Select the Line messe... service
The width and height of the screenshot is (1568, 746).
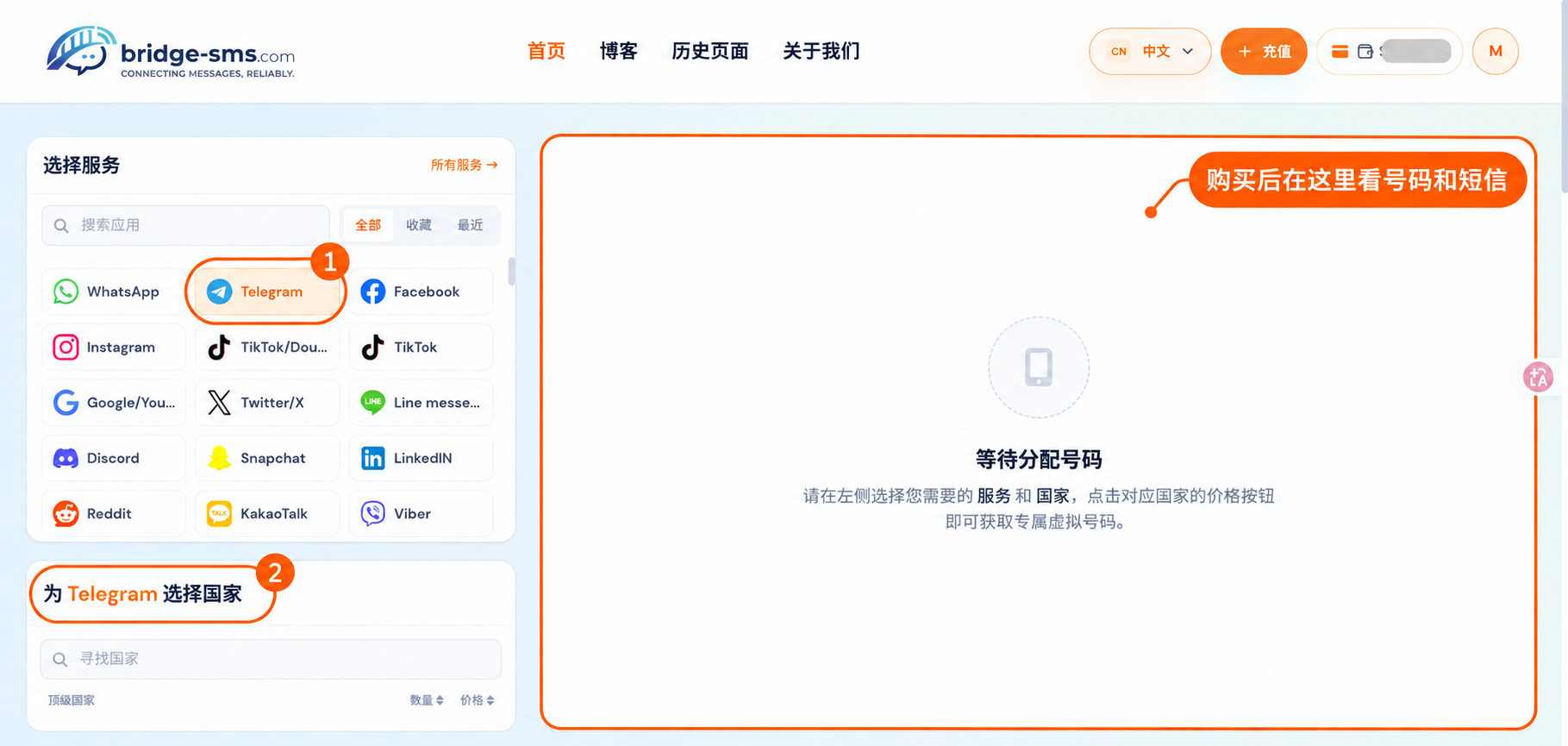(421, 403)
